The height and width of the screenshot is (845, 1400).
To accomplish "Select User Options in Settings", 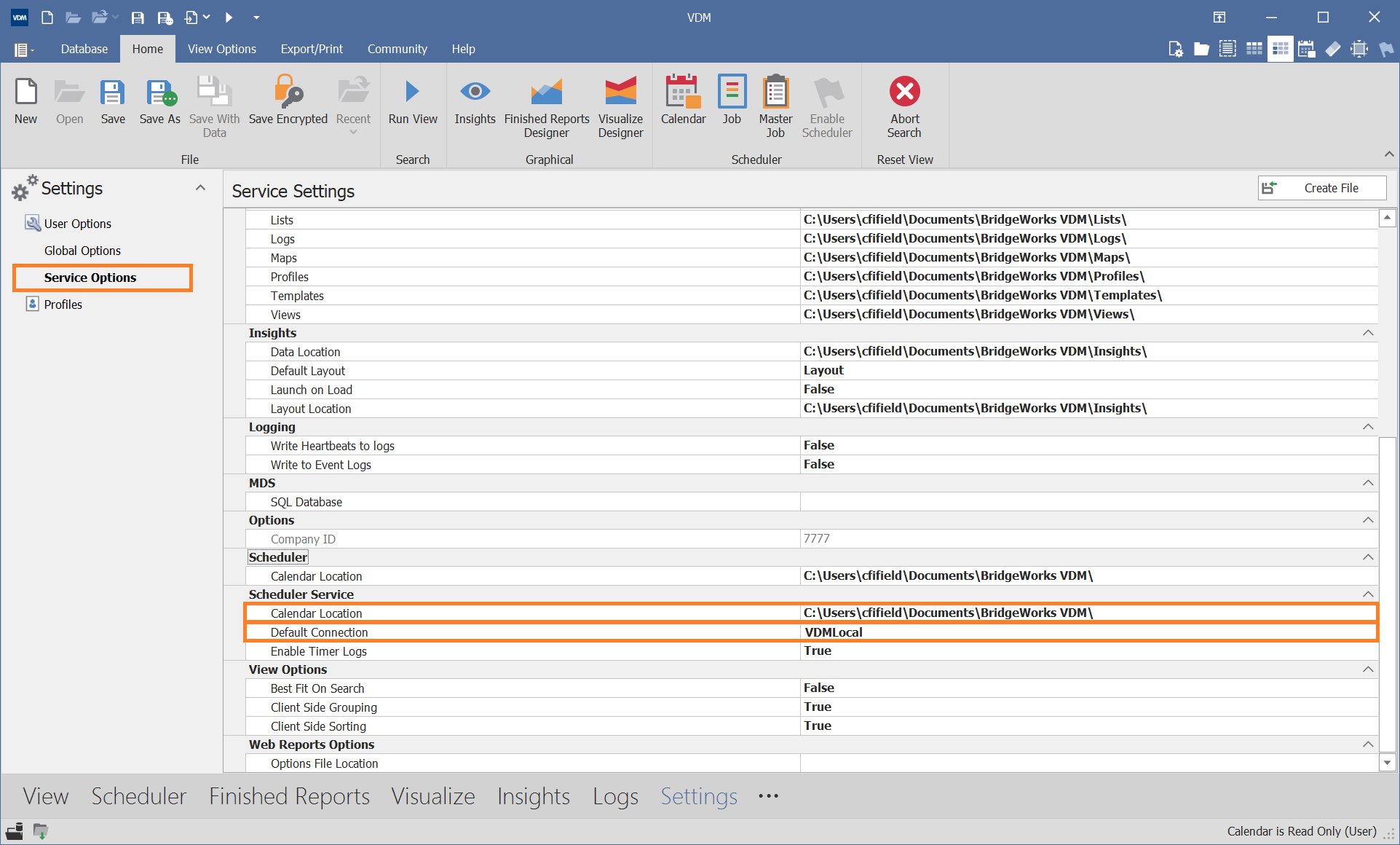I will tap(78, 224).
